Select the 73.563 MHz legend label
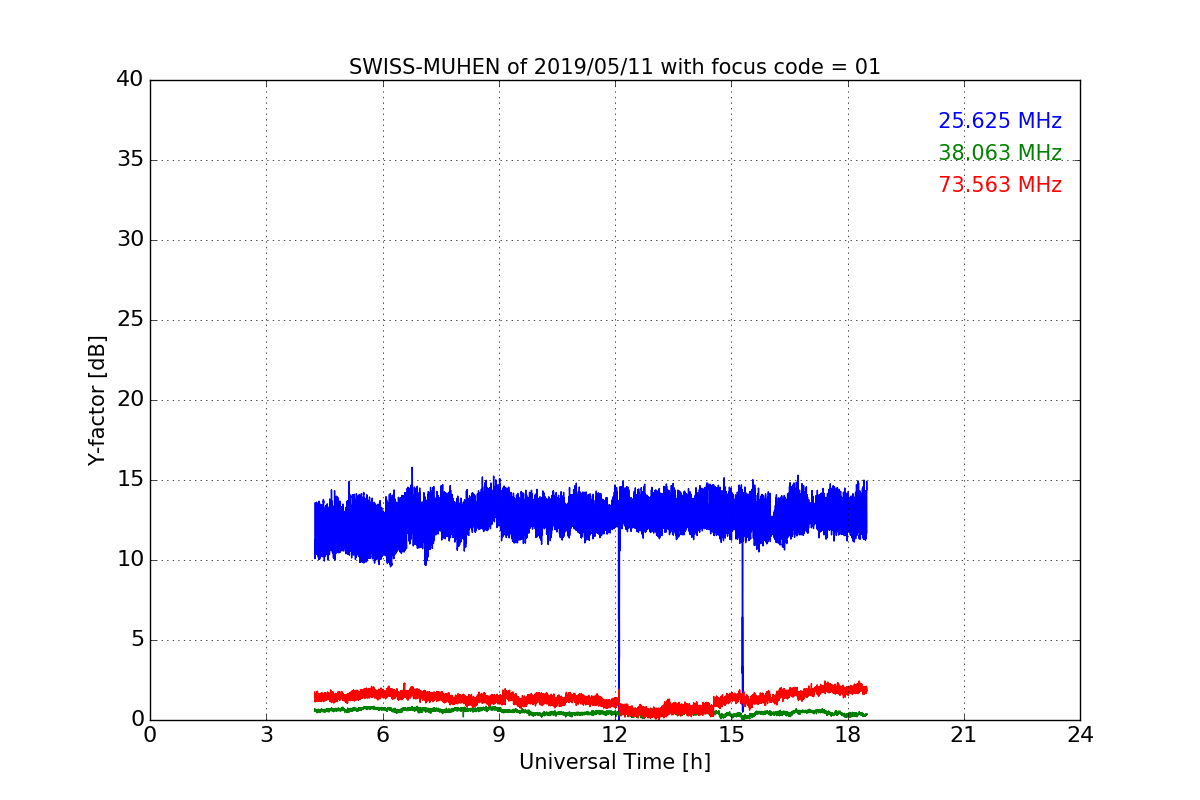The image size is (1200, 800). [x=1000, y=185]
